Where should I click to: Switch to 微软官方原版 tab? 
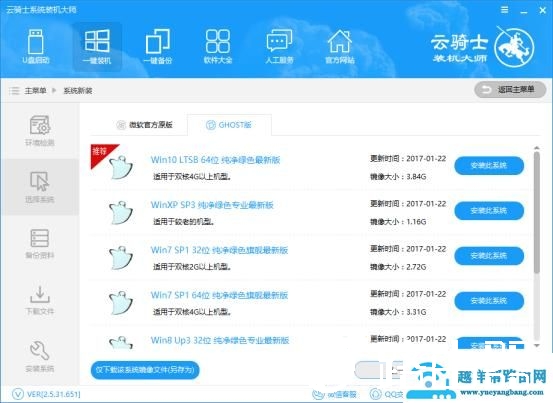(144, 124)
